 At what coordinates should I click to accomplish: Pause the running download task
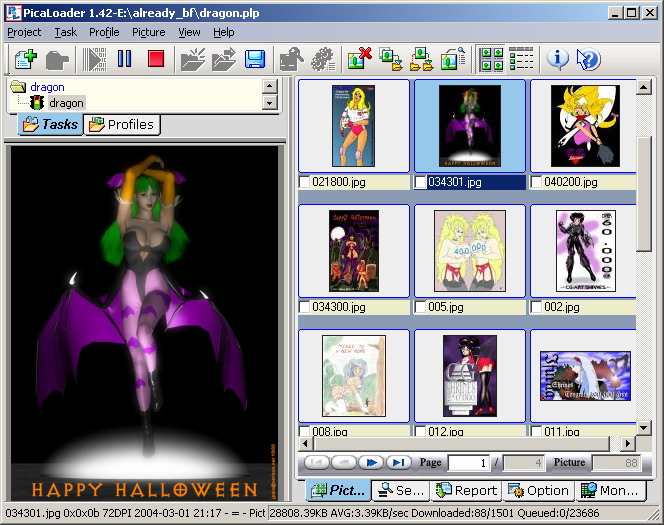(x=125, y=59)
